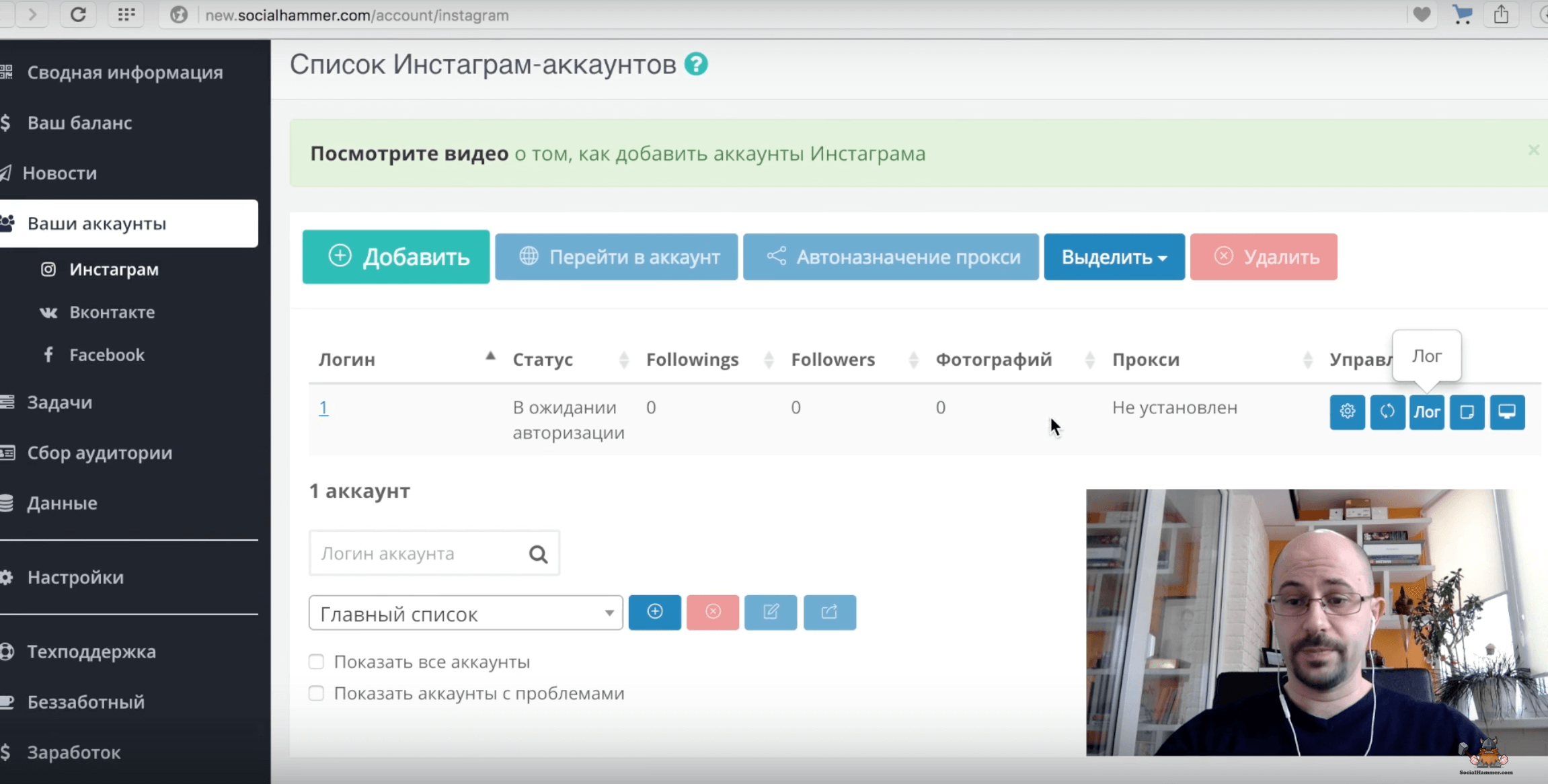
Task: Click the export list share button
Action: click(x=830, y=612)
